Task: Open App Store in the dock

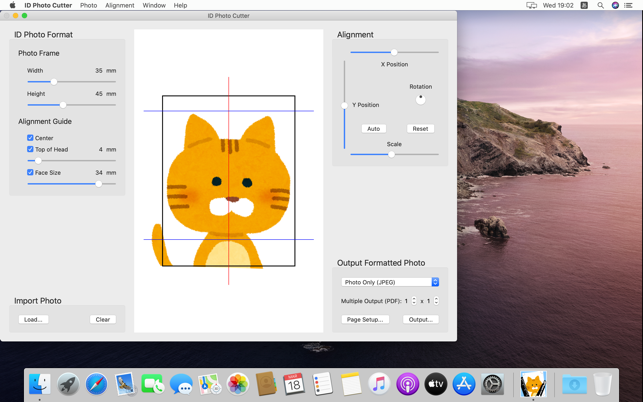Action: [464, 384]
